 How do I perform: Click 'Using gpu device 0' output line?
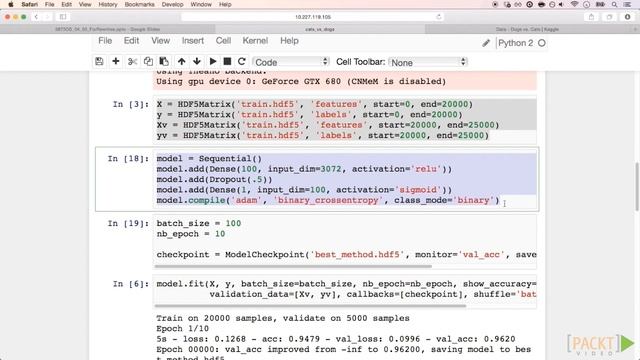[x=301, y=81]
